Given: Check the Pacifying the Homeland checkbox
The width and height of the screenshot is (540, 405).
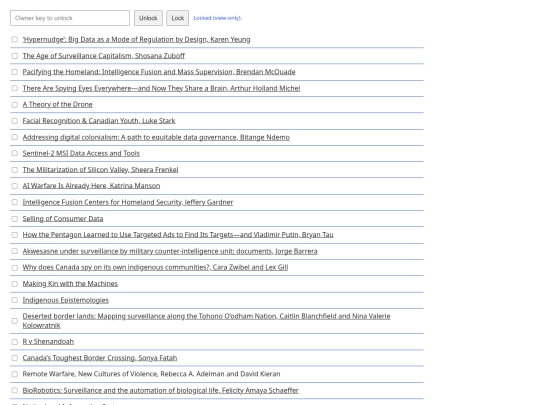Looking at the screenshot, I should coord(14,72).
